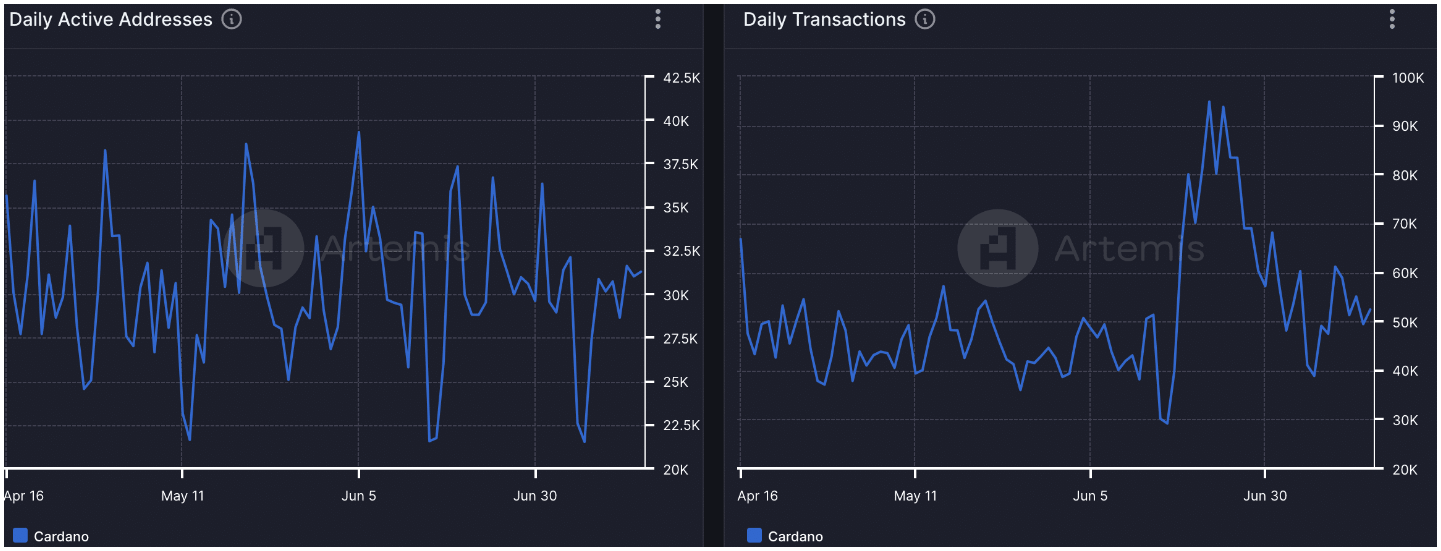
Task: Click the Daily Active Addresses title
Action: point(111,19)
